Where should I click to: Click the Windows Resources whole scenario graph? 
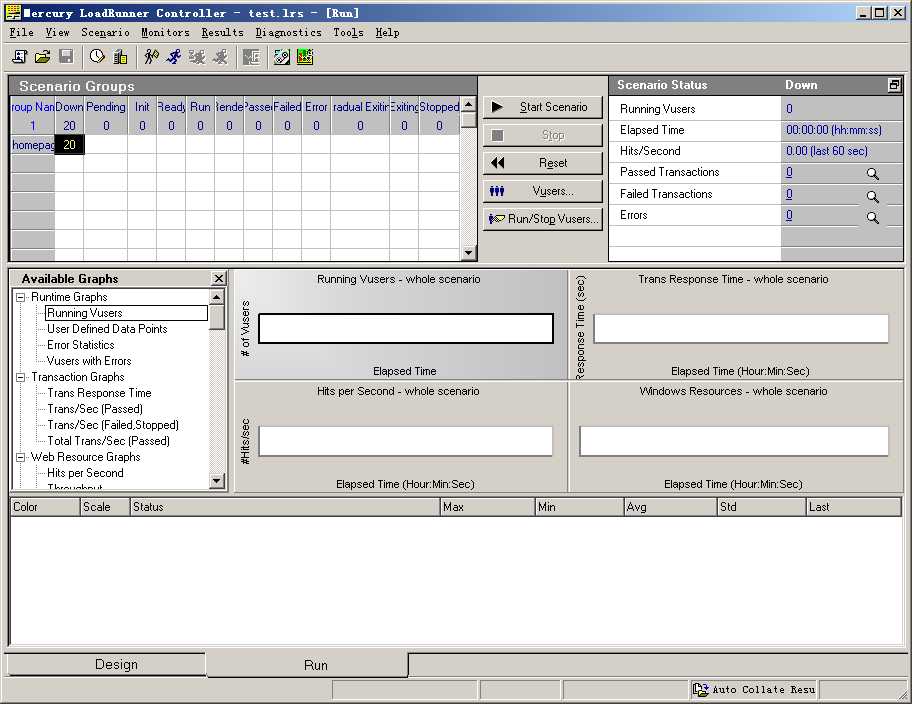tap(736, 437)
